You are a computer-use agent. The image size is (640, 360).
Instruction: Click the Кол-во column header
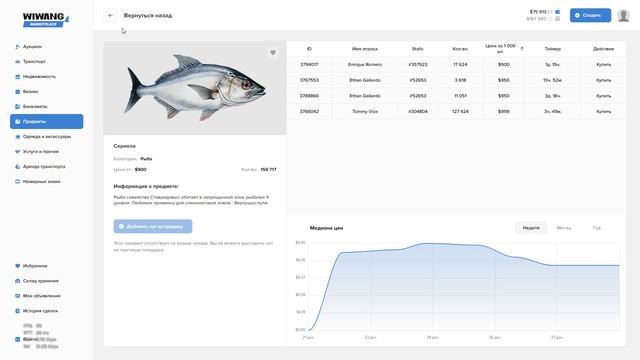click(x=460, y=49)
